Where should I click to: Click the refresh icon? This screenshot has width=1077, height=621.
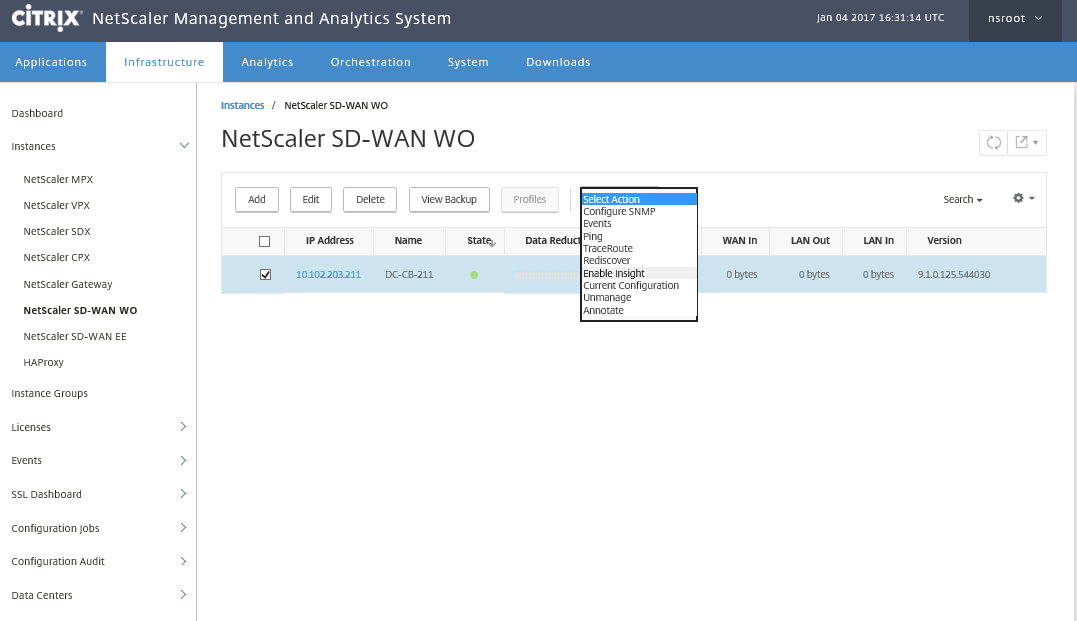pyautogui.click(x=993, y=142)
